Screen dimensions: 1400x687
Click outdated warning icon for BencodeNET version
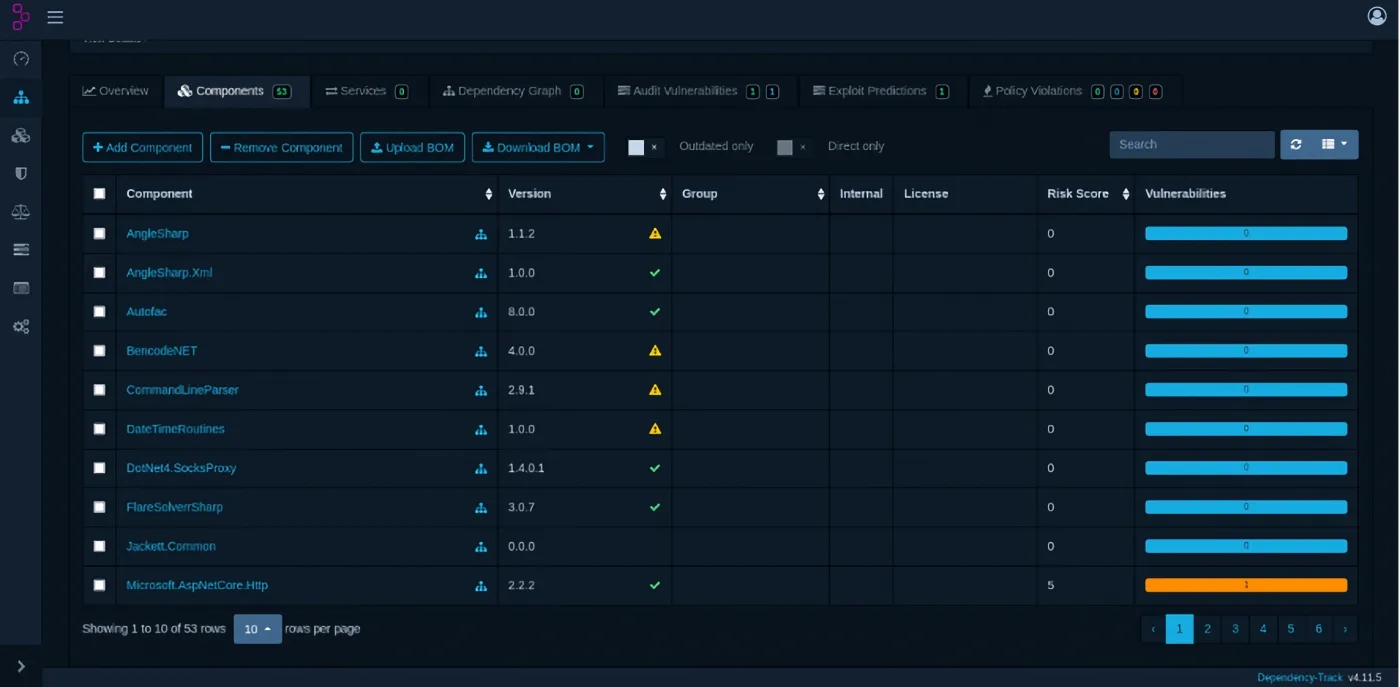tap(655, 350)
